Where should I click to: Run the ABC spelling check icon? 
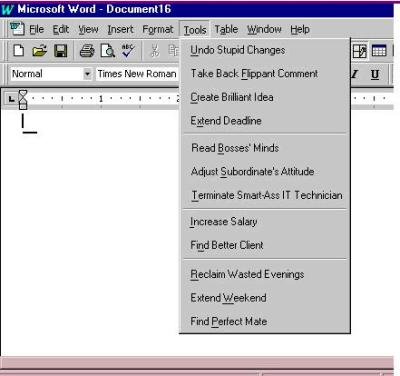(x=128, y=51)
